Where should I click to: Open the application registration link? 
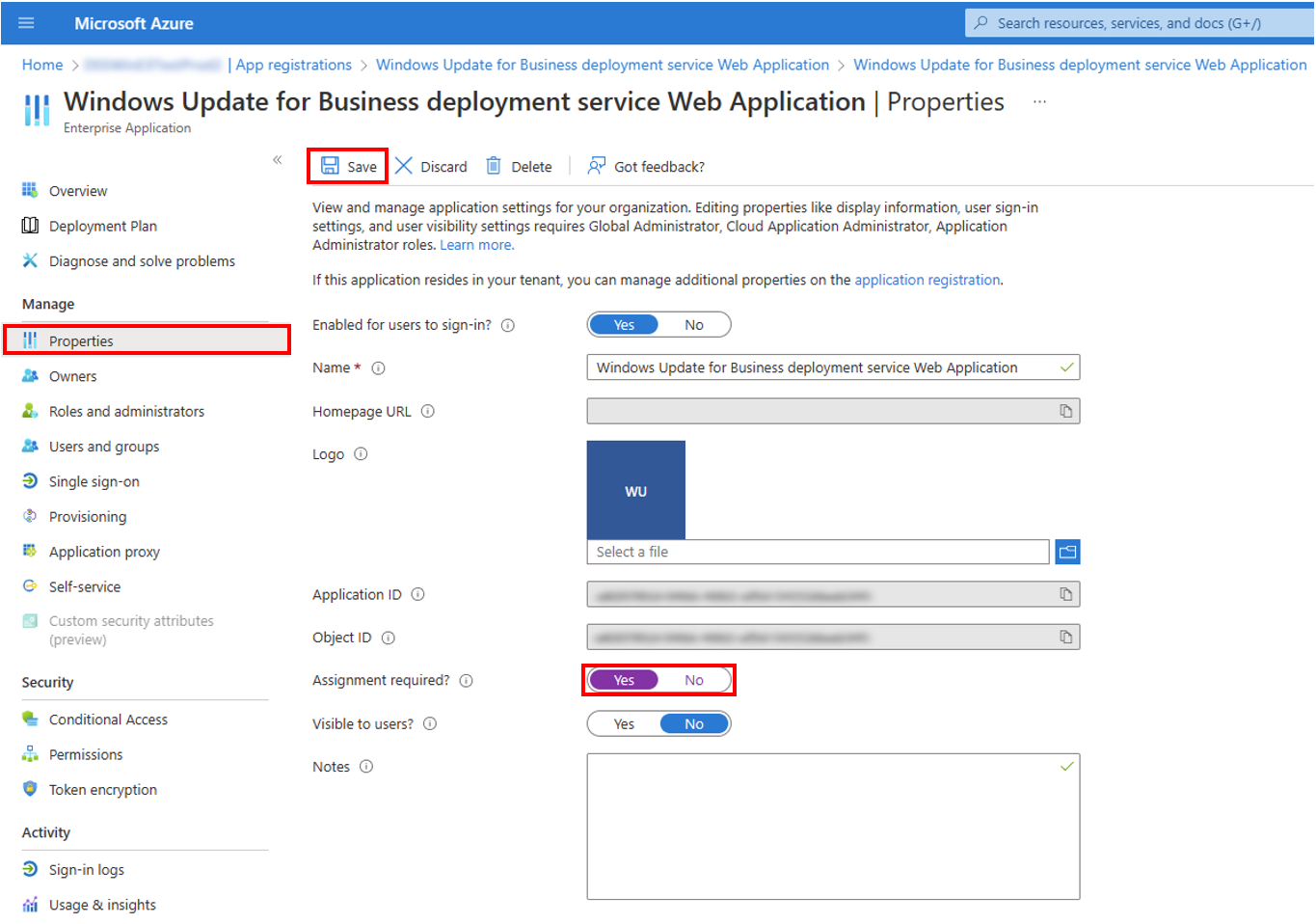click(927, 280)
